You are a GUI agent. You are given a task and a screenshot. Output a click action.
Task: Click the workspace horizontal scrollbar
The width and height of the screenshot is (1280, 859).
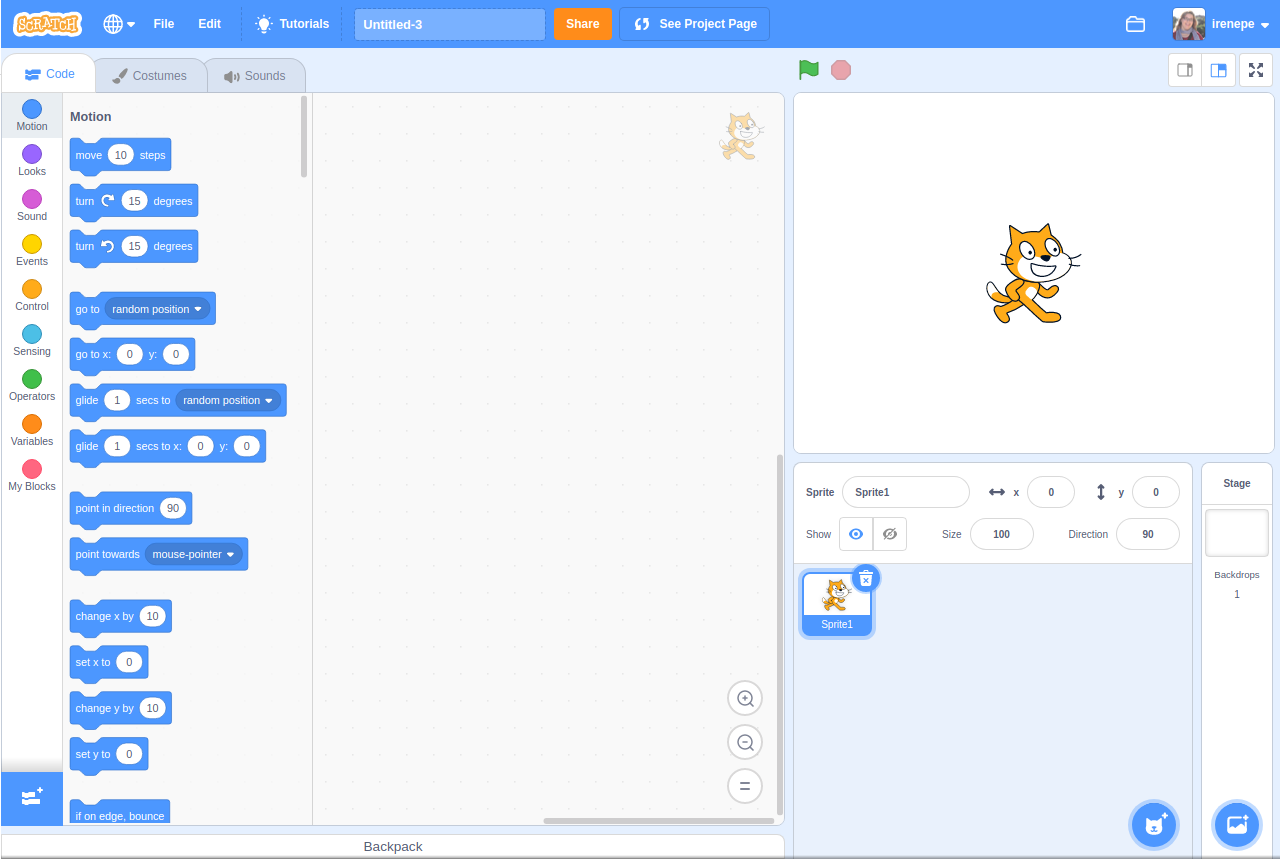[658, 821]
